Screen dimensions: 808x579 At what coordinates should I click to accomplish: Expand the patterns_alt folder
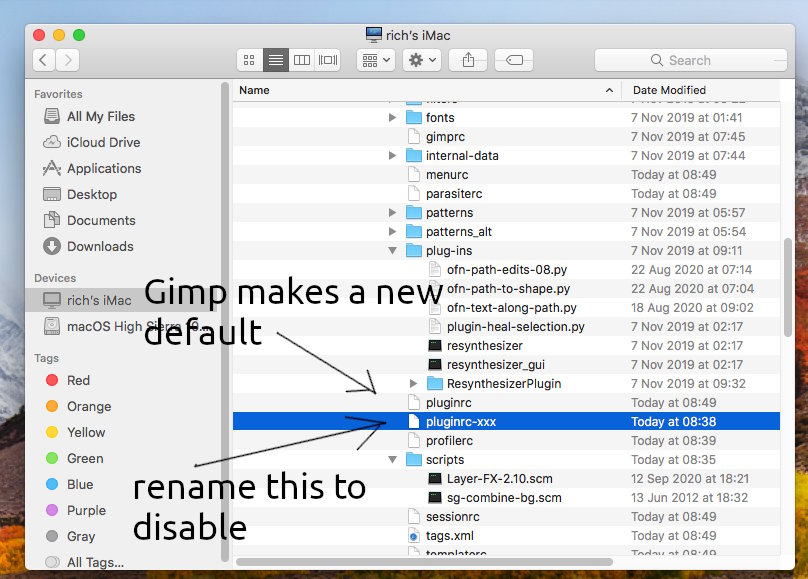(392, 232)
